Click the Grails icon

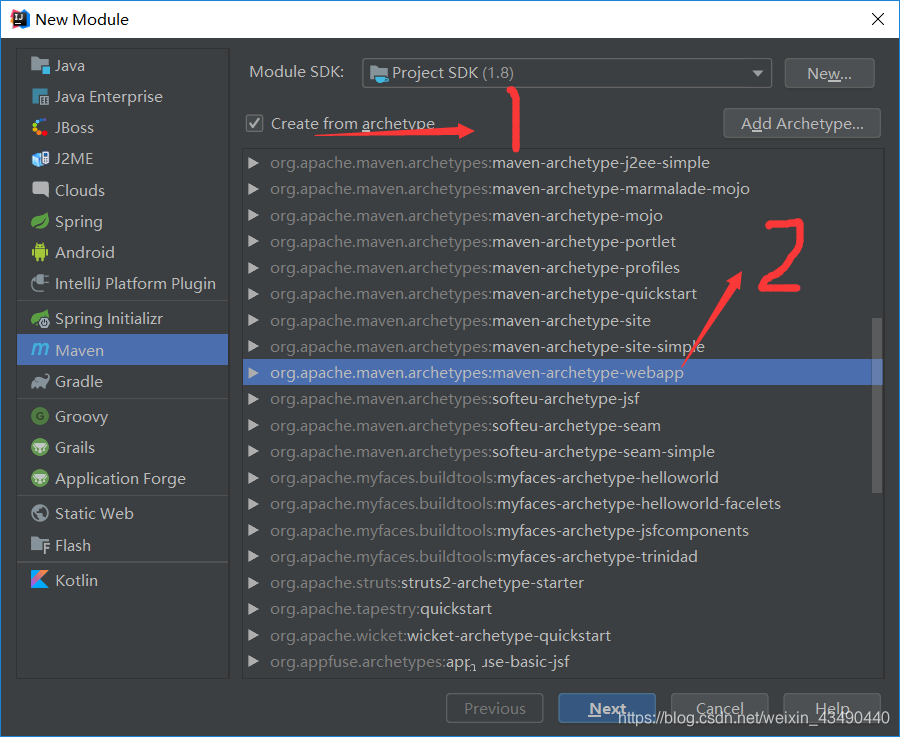click(40, 447)
